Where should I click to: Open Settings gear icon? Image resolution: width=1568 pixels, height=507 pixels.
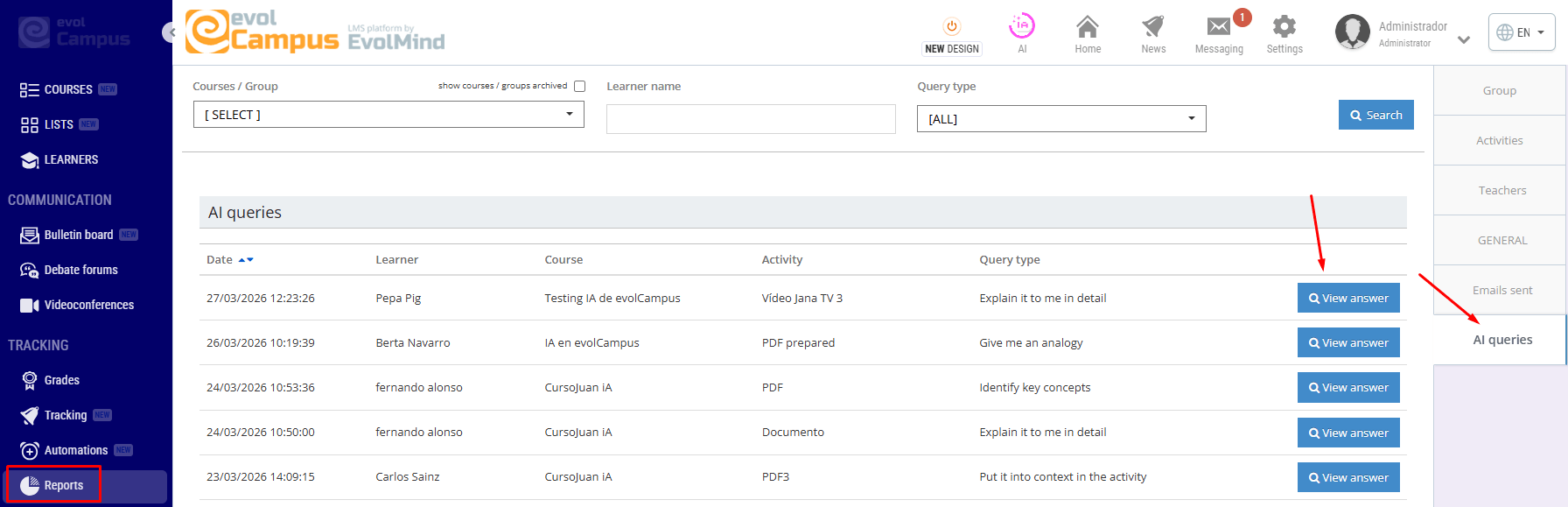(1284, 26)
